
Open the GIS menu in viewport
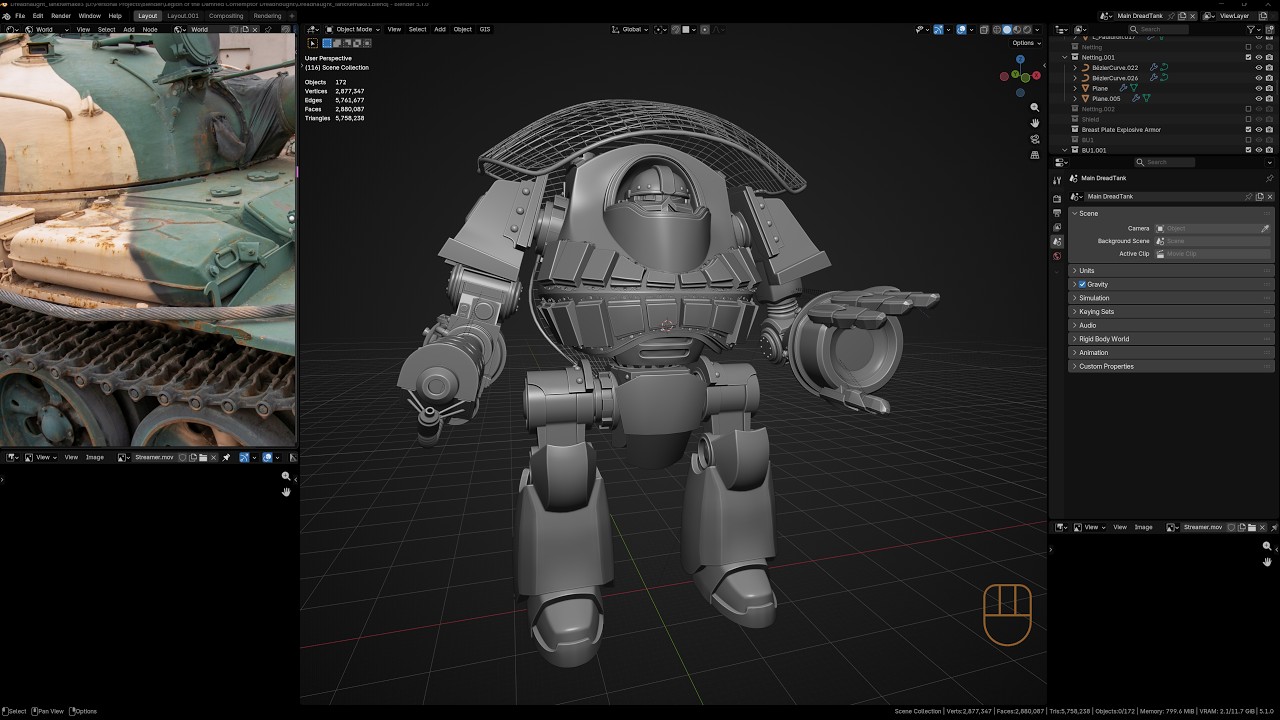click(x=485, y=29)
